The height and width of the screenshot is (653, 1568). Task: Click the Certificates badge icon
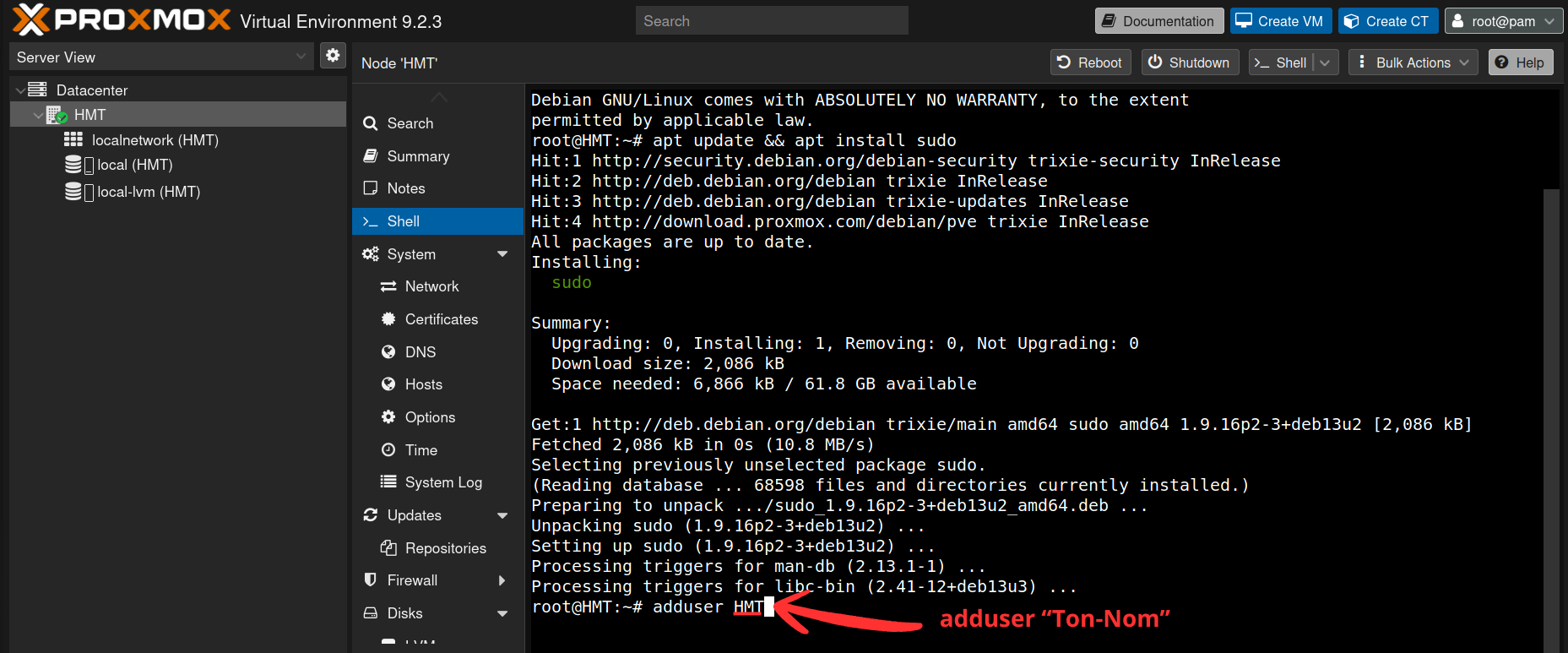[388, 319]
